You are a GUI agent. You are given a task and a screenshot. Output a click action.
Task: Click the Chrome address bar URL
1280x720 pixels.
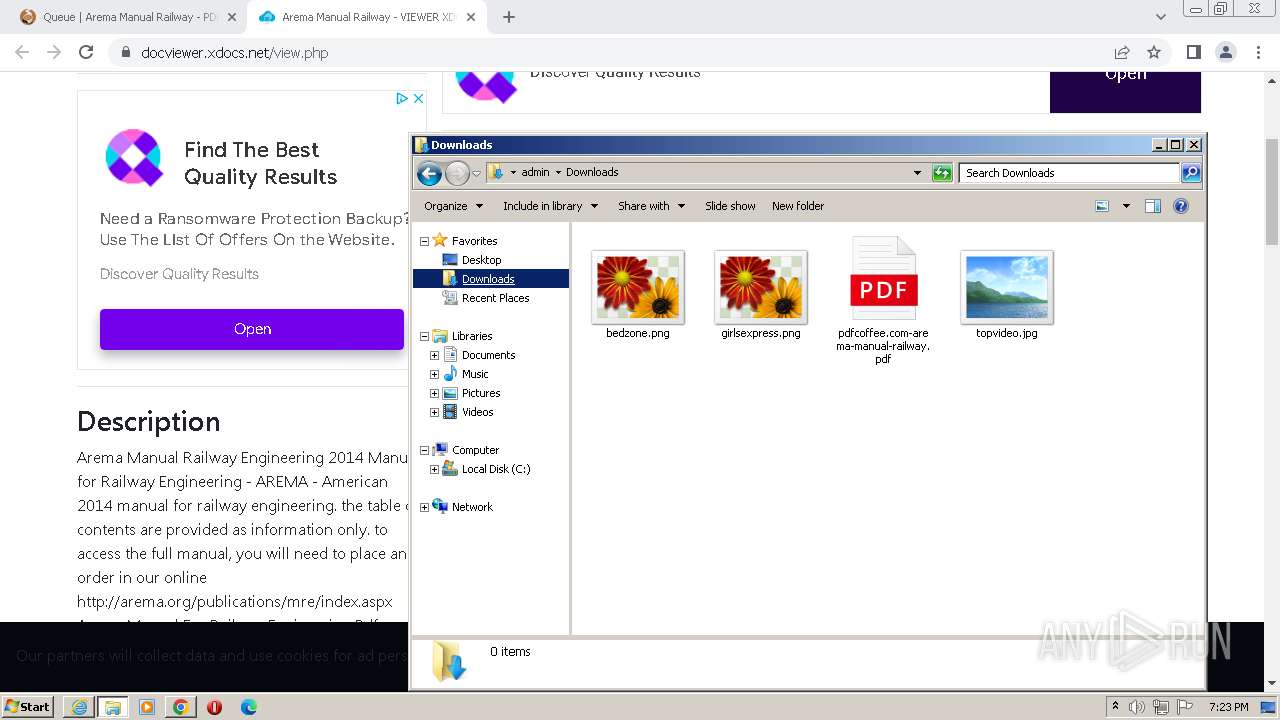click(x=235, y=52)
